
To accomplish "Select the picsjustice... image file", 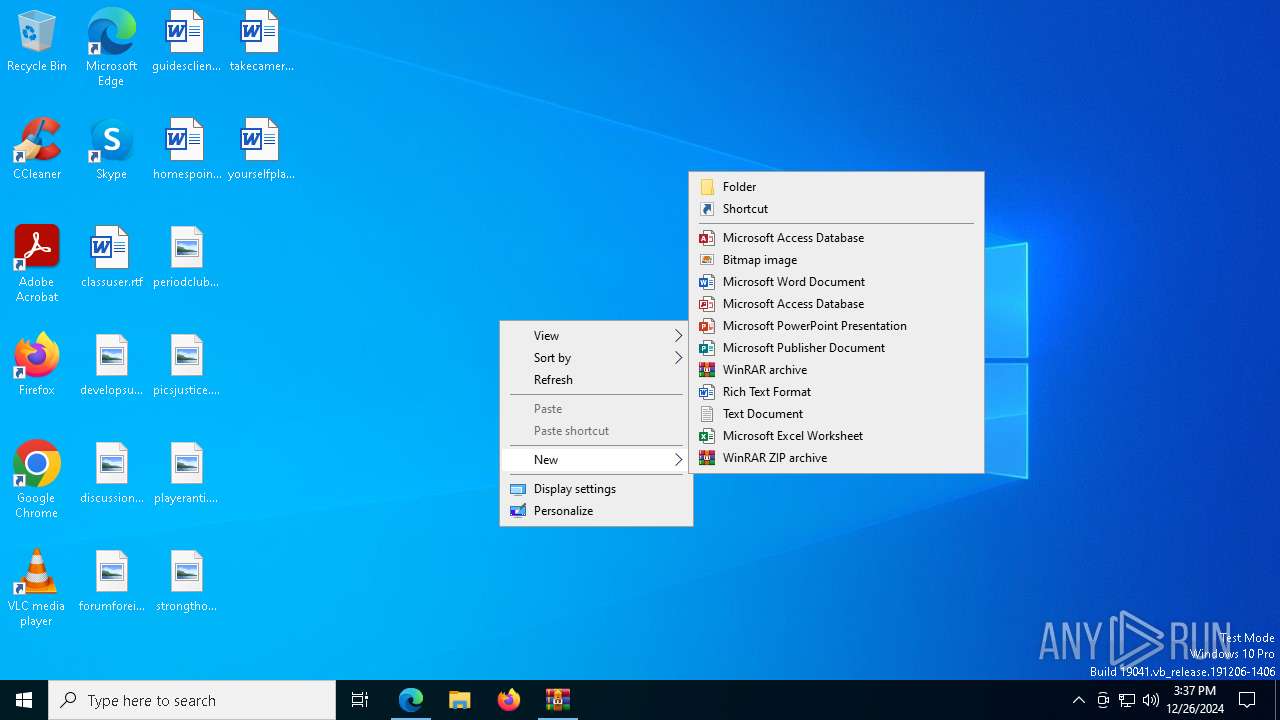I will [186, 366].
